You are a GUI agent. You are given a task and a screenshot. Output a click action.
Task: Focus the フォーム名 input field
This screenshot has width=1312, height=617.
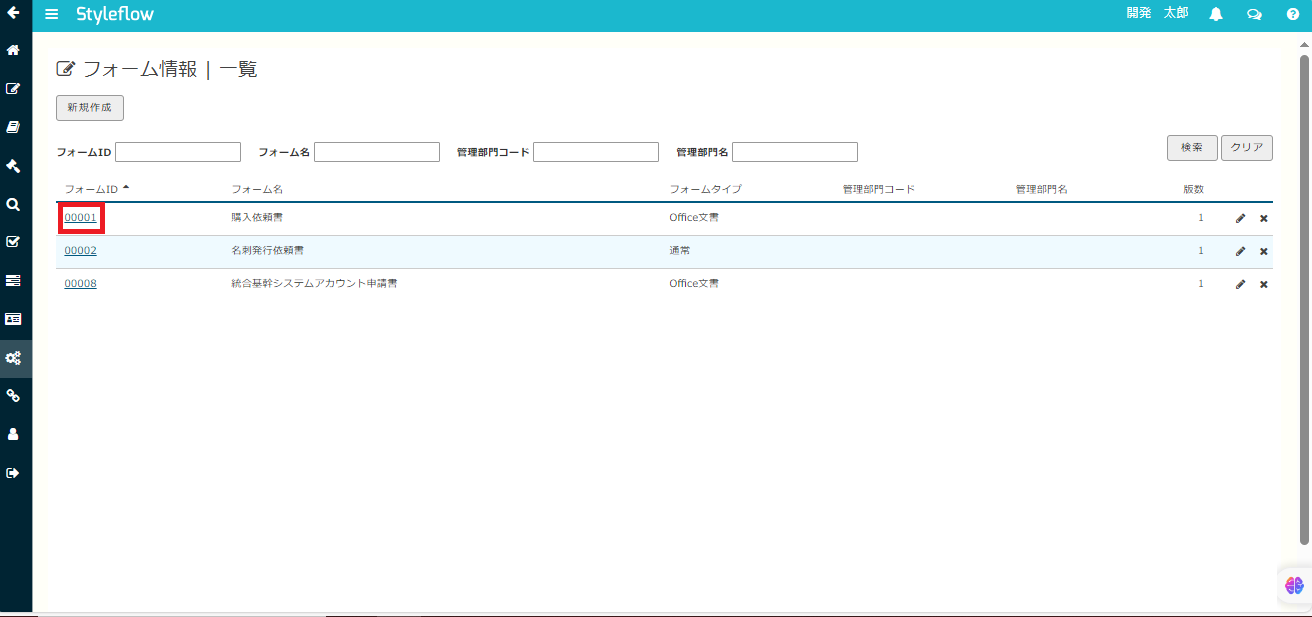click(x=377, y=152)
